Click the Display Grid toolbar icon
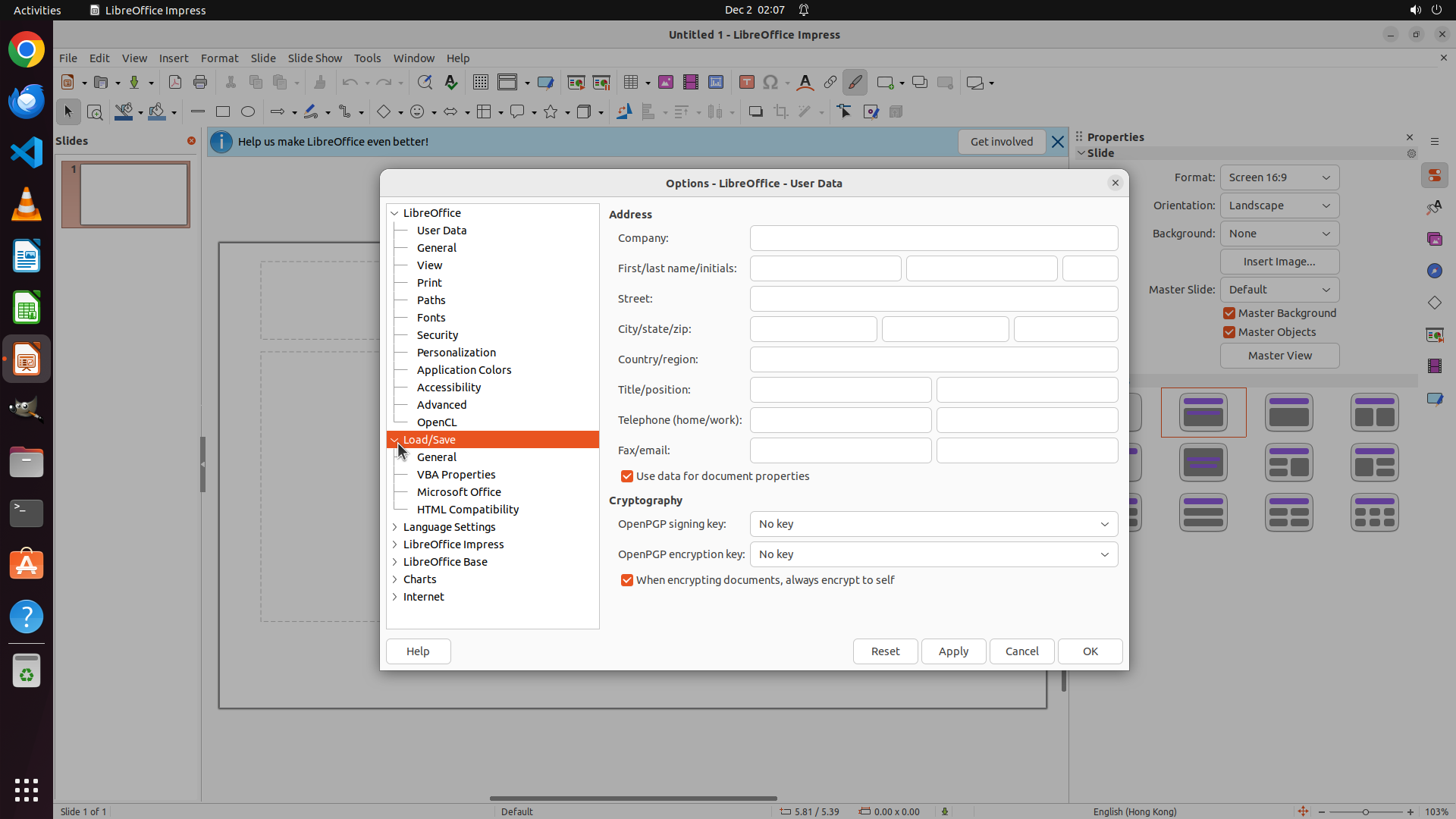 (480, 83)
